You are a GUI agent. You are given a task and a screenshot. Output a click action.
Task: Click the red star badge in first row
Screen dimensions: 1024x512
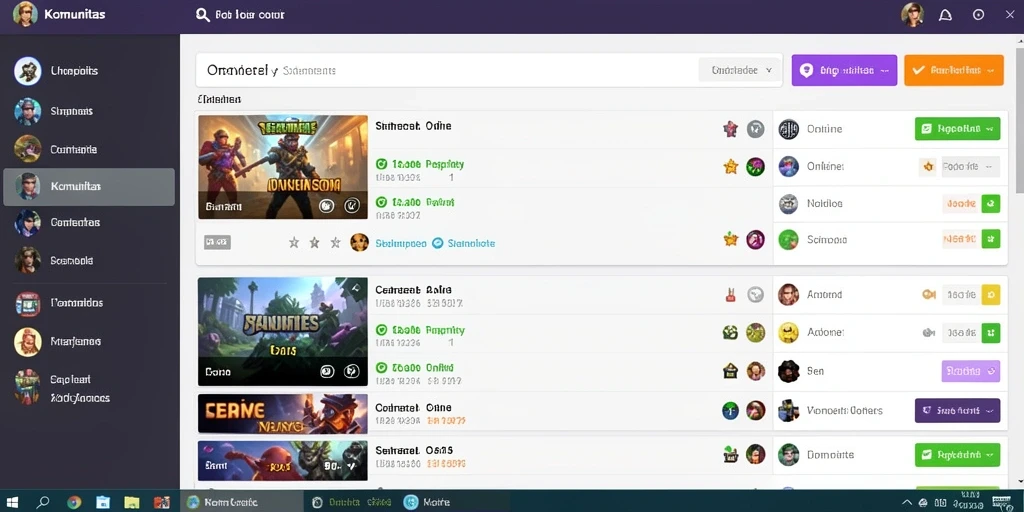pyautogui.click(x=730, y=129)
